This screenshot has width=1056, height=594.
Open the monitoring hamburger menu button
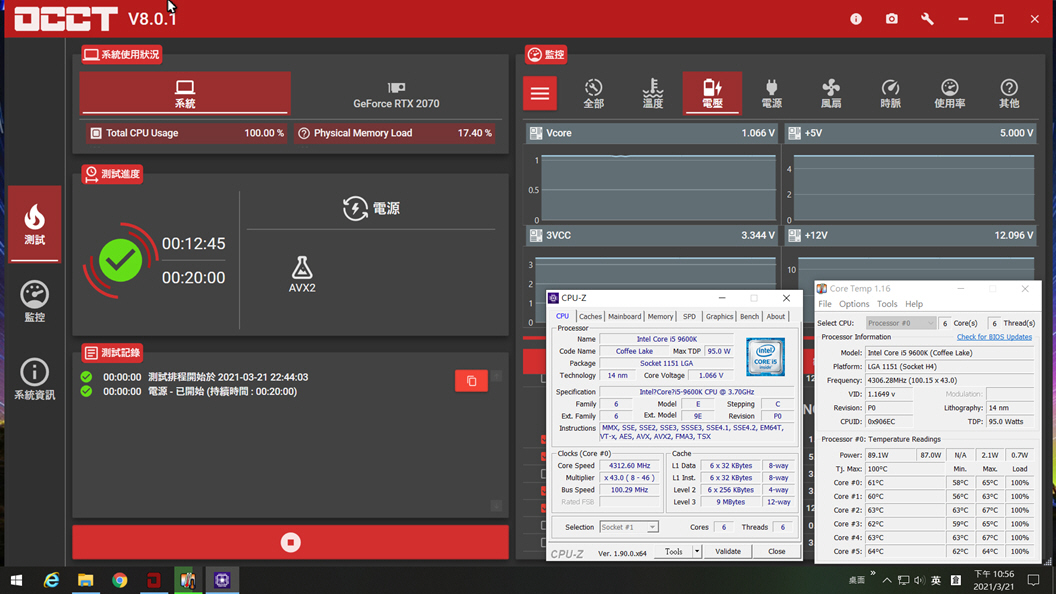[x=539, y=93]
